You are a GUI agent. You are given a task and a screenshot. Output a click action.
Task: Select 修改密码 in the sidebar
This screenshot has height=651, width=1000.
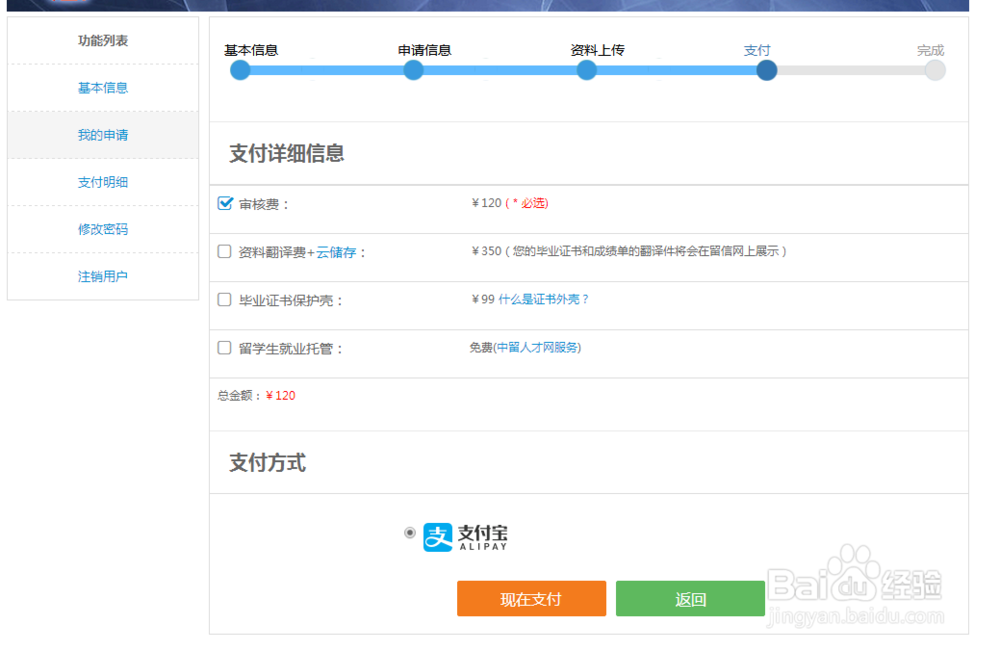(102, 229)
